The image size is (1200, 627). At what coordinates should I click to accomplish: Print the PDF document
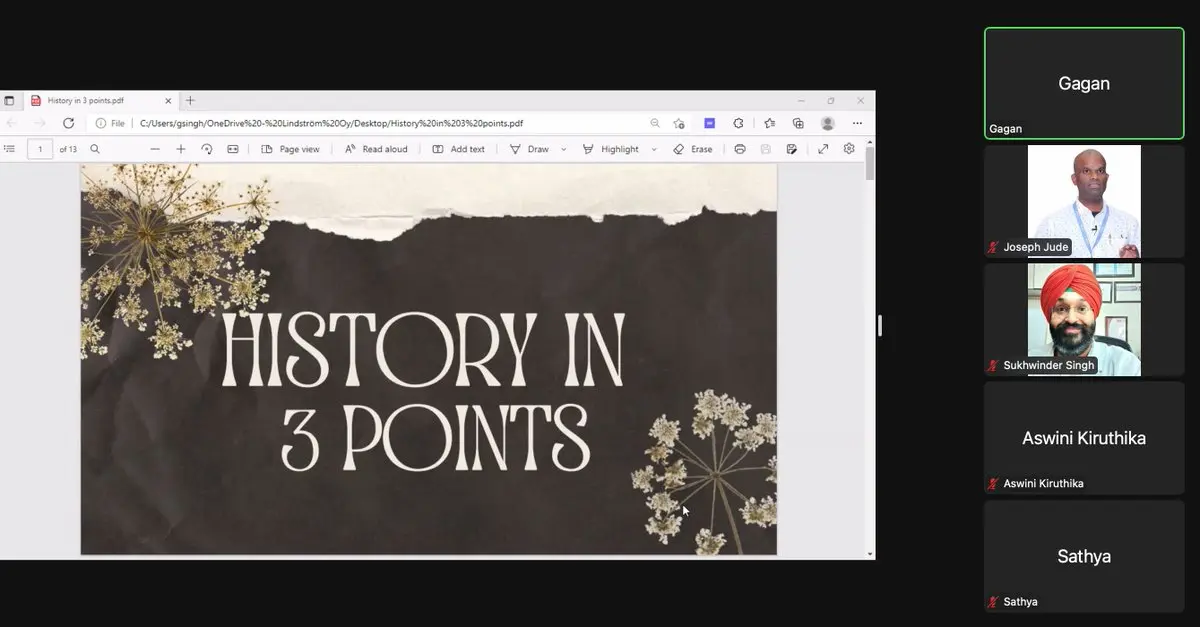pyautogui.click(x=740, y=149)
